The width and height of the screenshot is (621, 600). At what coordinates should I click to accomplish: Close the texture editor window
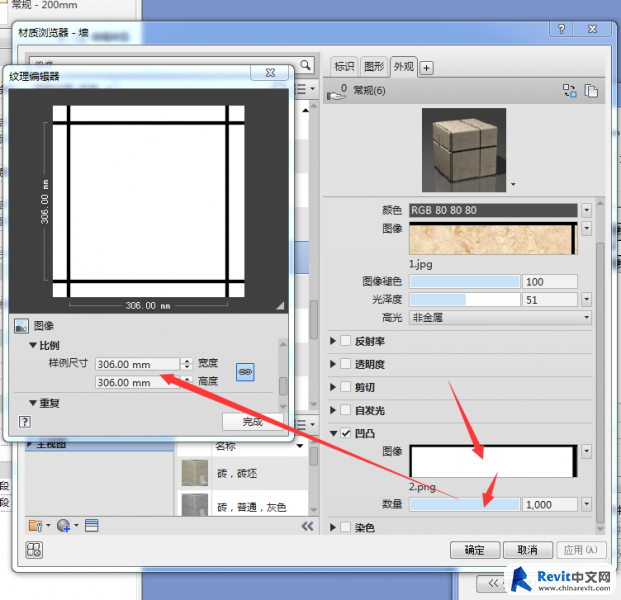click(270, 72)
